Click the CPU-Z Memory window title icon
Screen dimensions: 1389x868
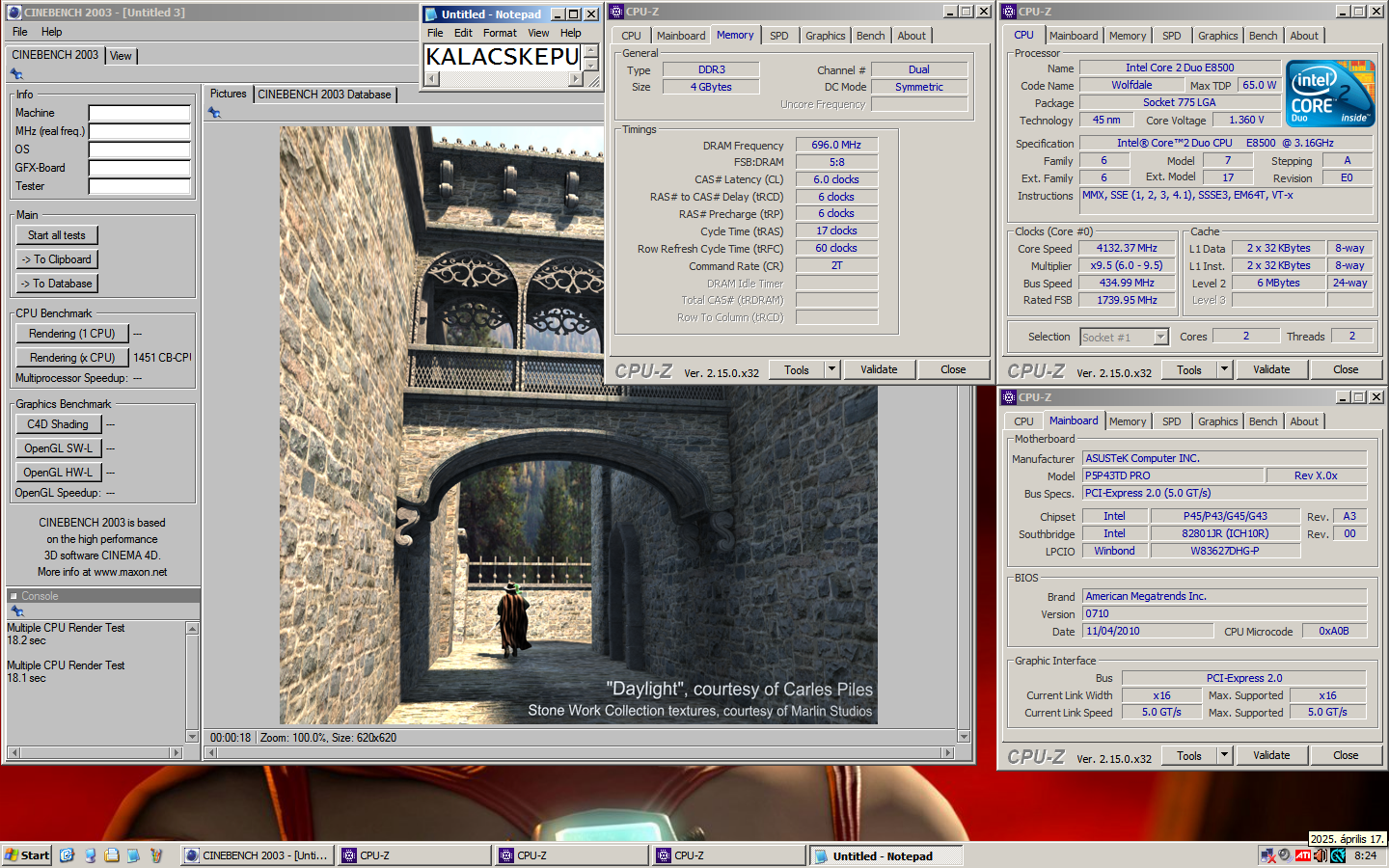(616, 12)
